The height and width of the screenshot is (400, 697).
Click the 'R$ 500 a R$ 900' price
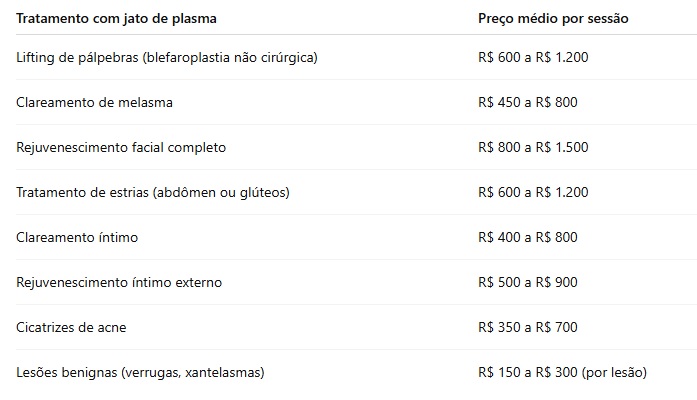click(528, 282)
